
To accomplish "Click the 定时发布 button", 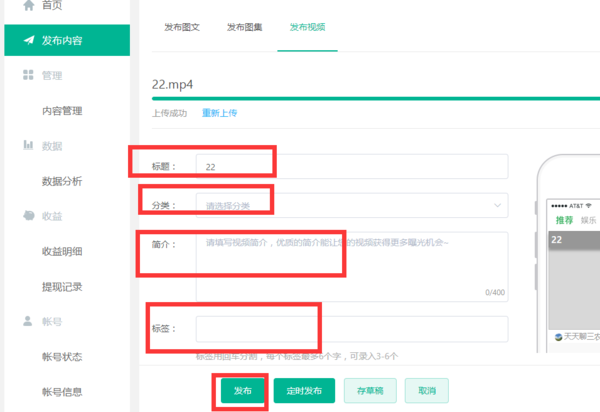I will click(x=304, y=391).
